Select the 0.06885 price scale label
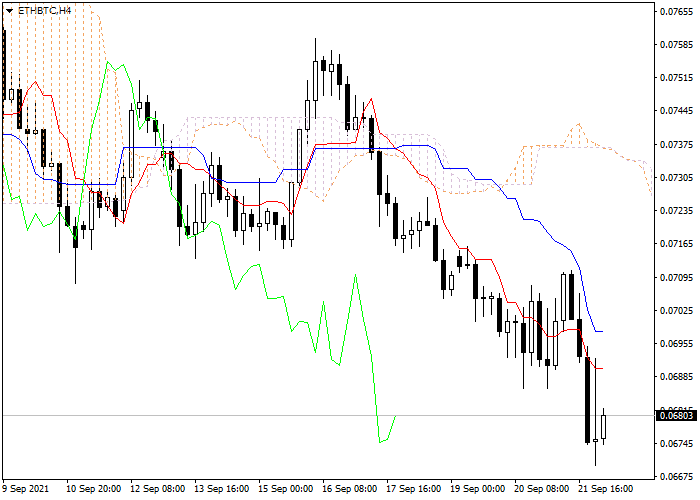Viewport: 700px width, 500px height. pyautogui.click(x=676, y=377)
